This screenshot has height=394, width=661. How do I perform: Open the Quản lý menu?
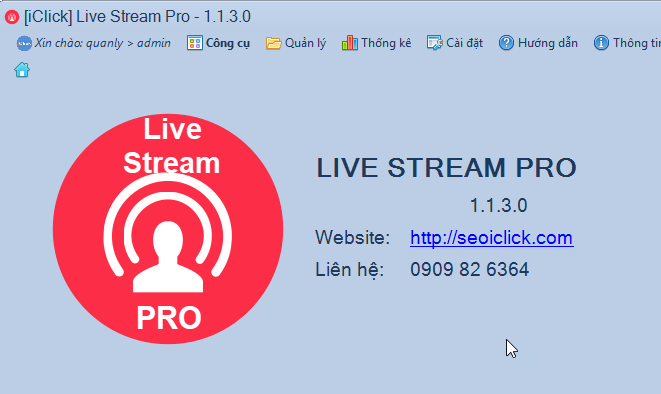[296, 43]
